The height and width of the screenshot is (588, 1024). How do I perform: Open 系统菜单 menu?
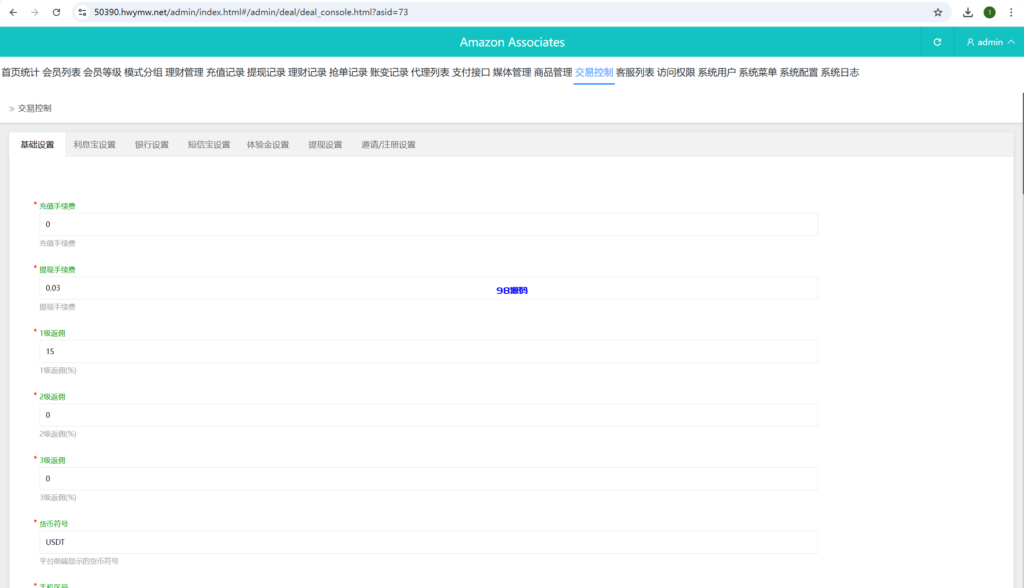click(x=758, y=73)
